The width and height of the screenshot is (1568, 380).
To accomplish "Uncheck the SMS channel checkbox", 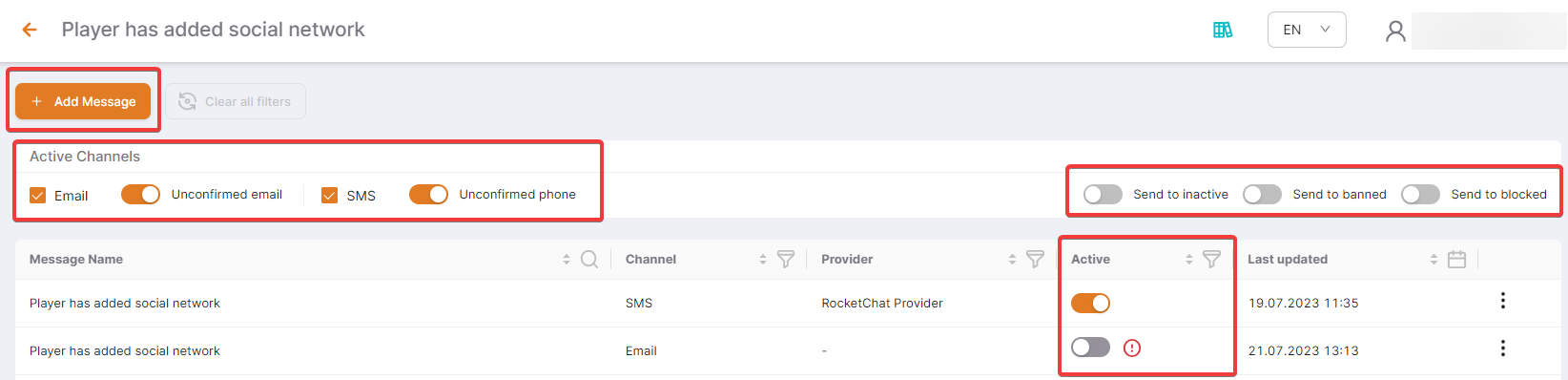I will coord(330,195).
